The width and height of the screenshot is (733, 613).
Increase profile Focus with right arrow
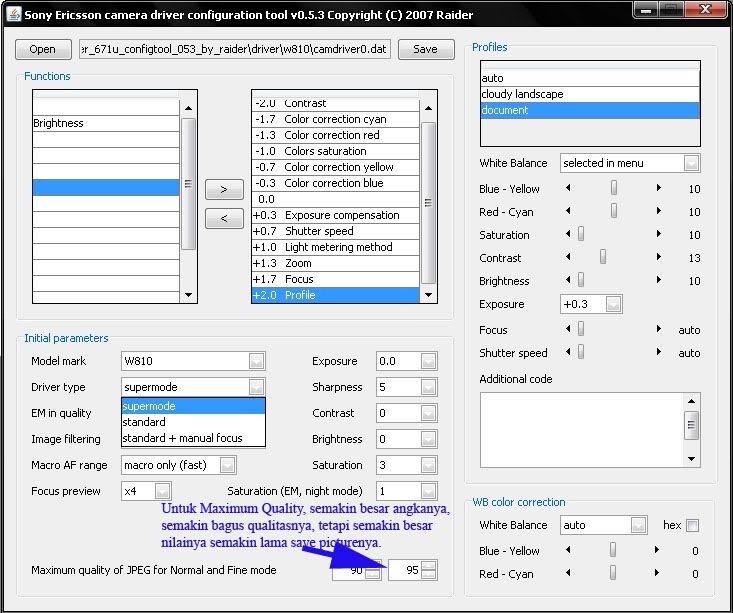(659, 329)
